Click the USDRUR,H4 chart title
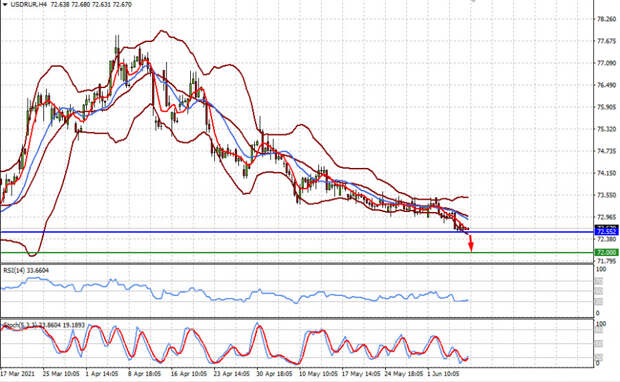This screenshot has width=620, height=382. coord(28,5)
